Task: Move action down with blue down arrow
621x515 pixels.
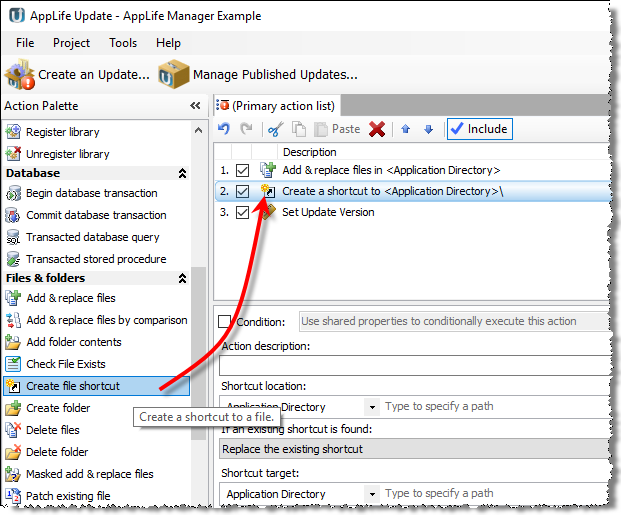Action: click(x=429, y=129)
